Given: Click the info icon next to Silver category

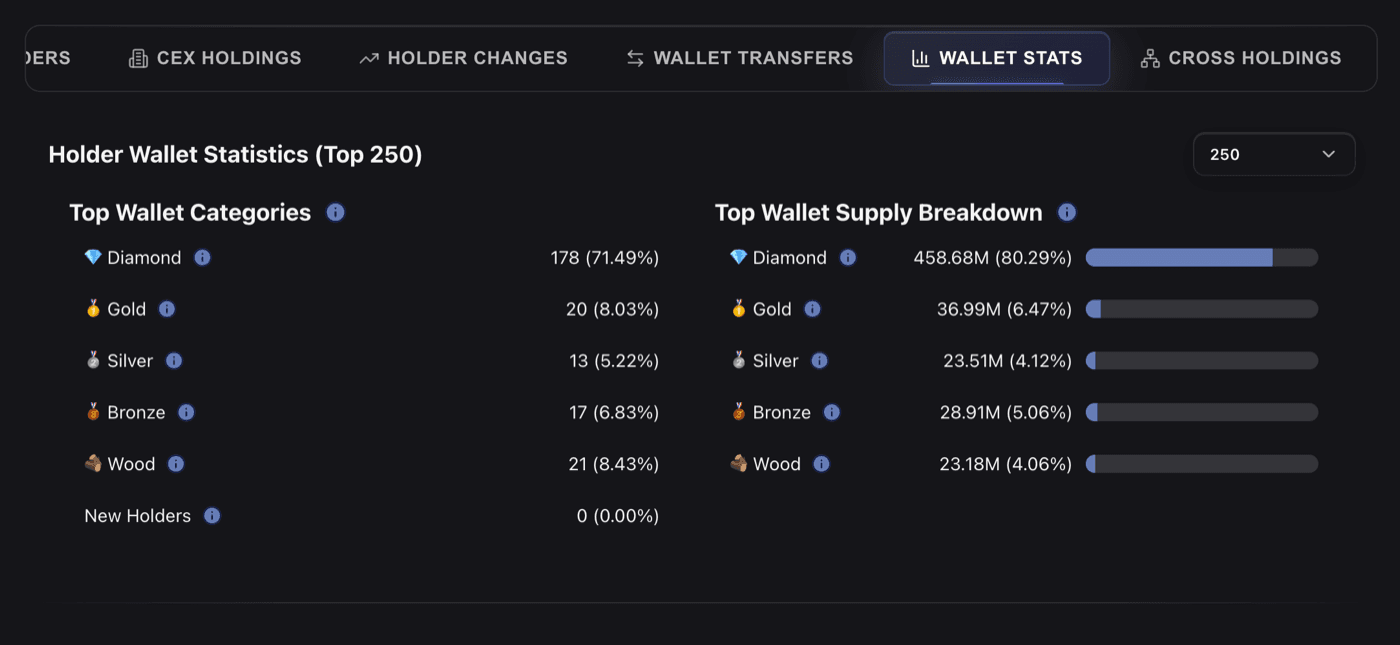Looking at the screenshot, I should point(173,361).
